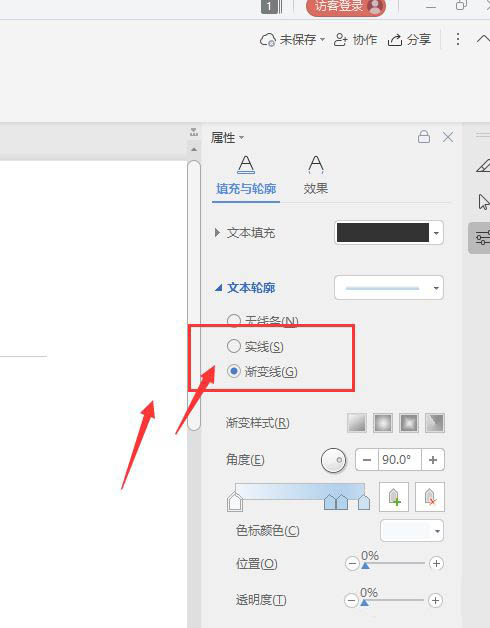
Task: Open the sidebar pen style icon
Action: coord(483,166)
